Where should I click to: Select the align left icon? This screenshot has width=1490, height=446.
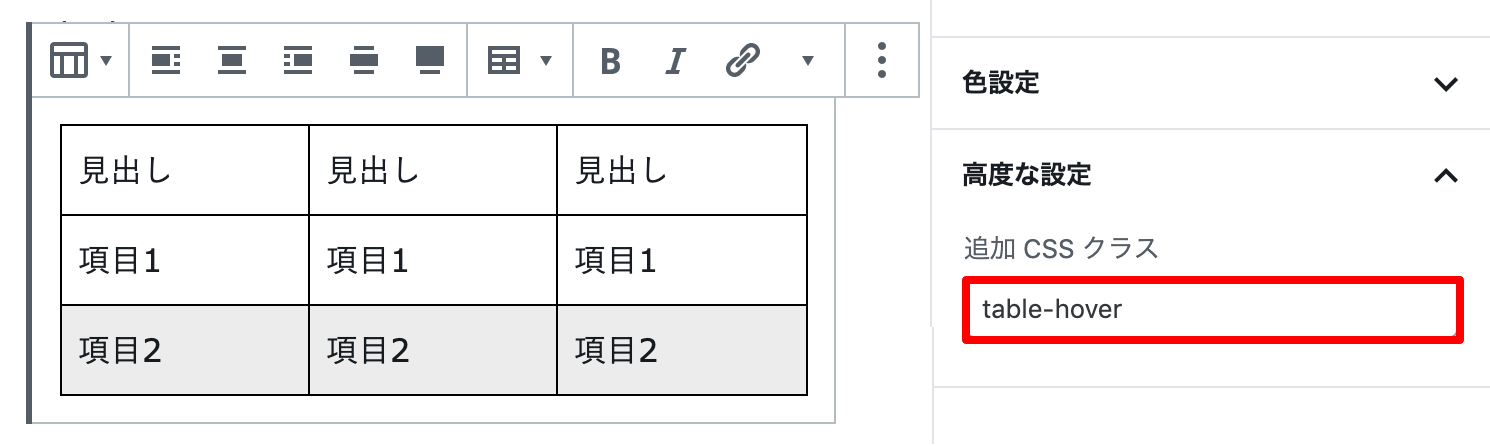coord(166,61)
